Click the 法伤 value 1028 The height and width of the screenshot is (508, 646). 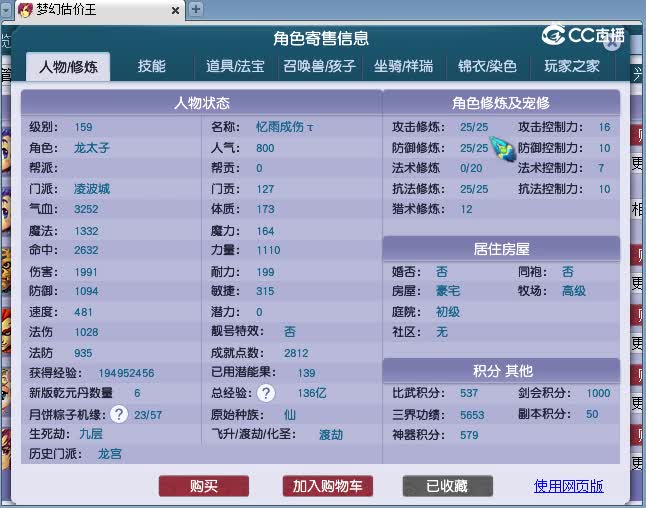tap(86, 332)
